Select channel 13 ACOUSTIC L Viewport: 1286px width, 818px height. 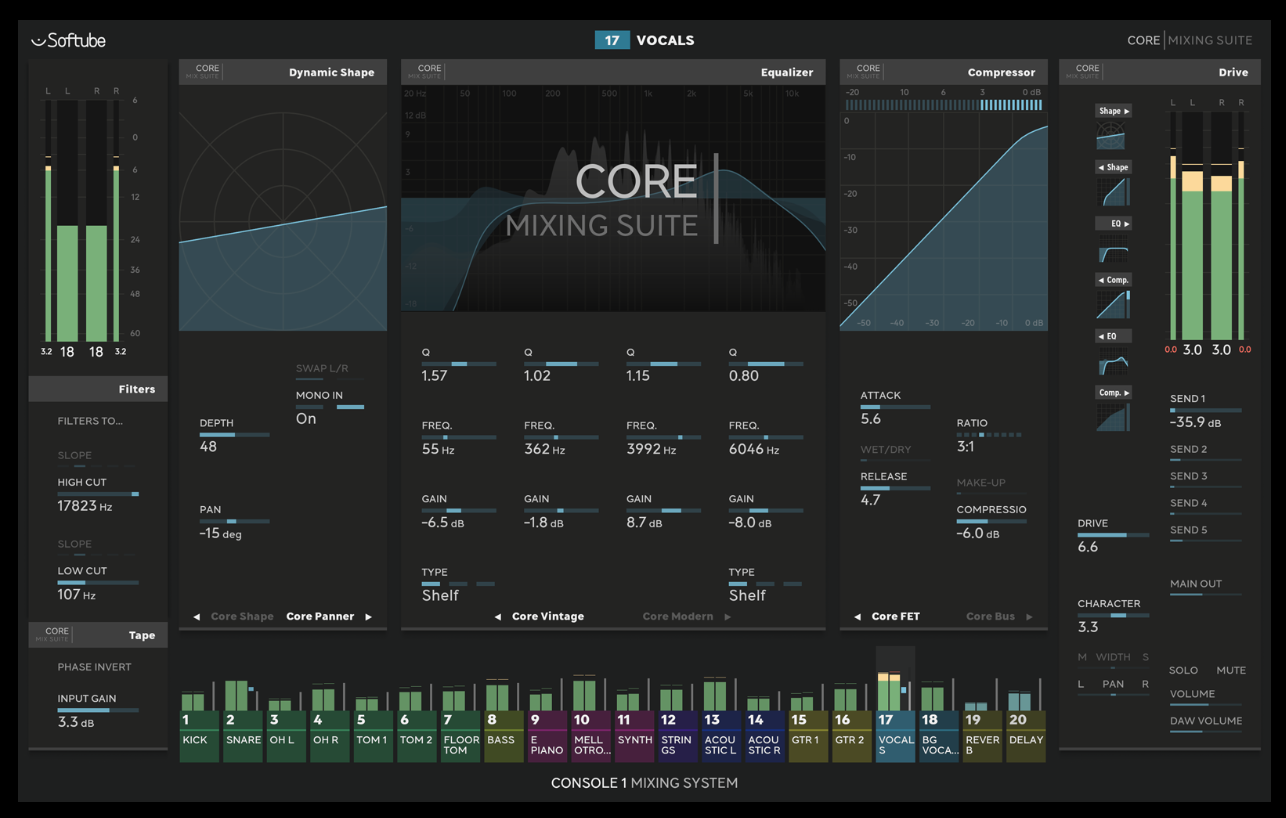coord(721,736)
